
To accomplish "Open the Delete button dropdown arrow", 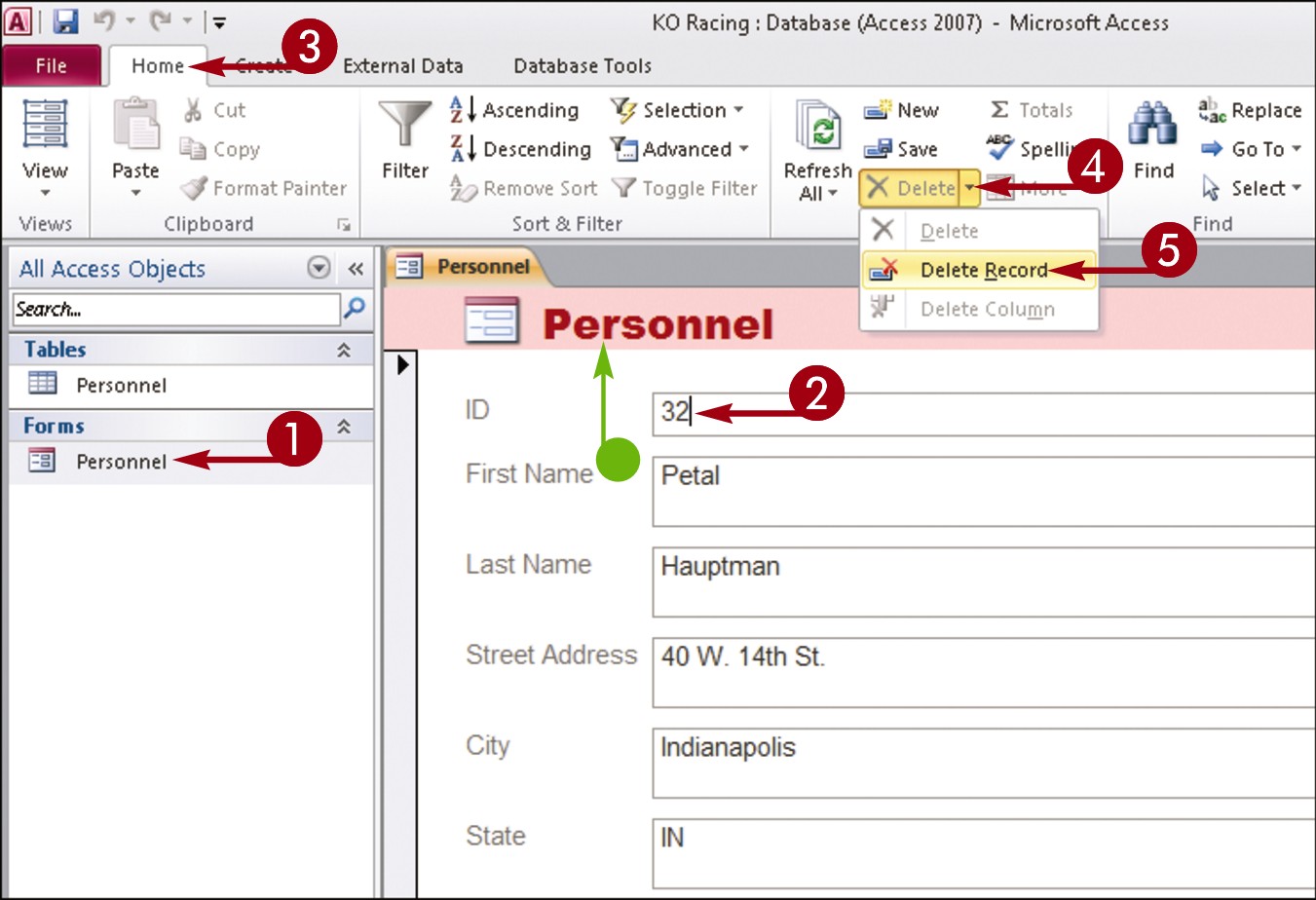I will click(x=969, y=188).
